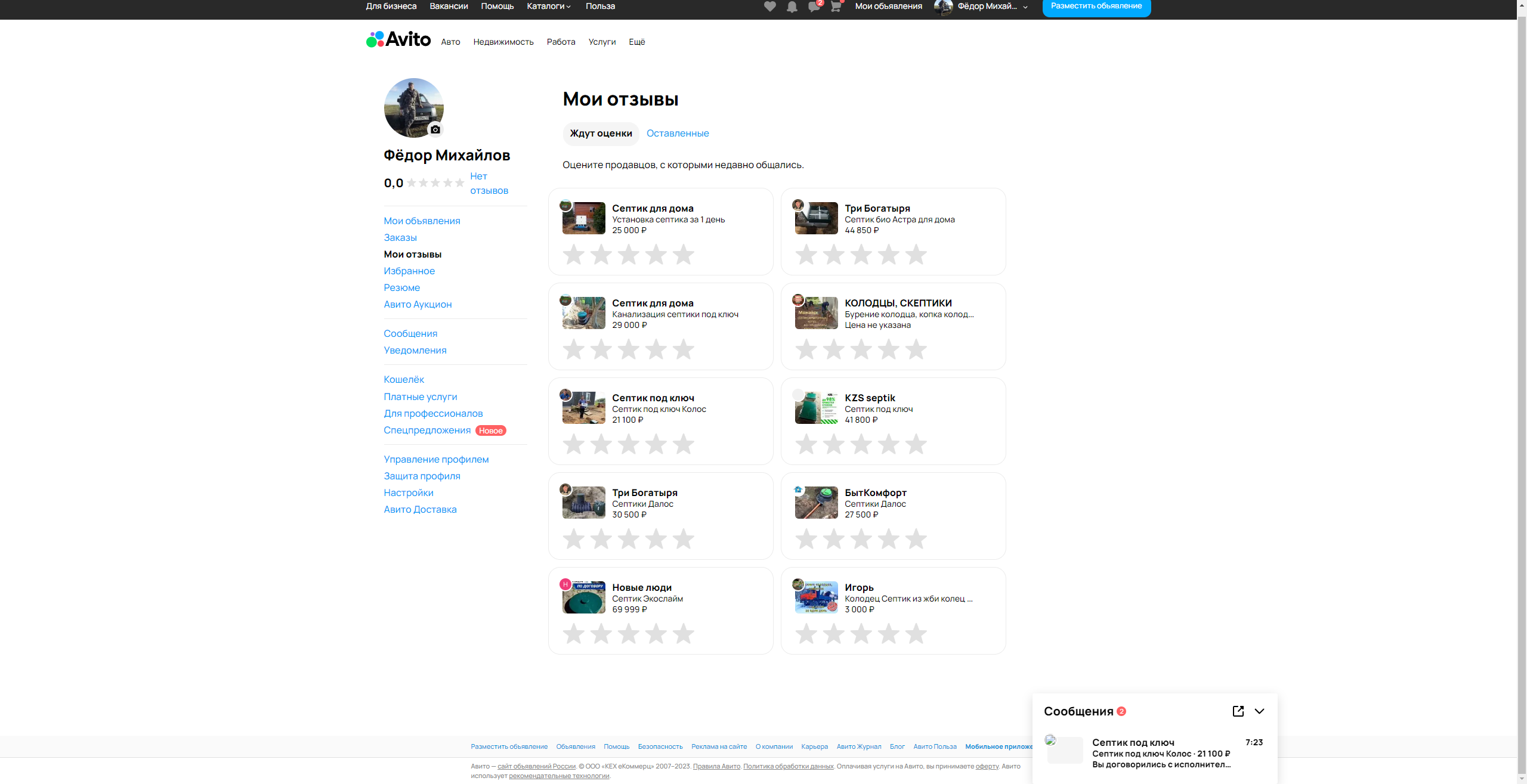Open notifications bell icon in header

tap(792, 7)
